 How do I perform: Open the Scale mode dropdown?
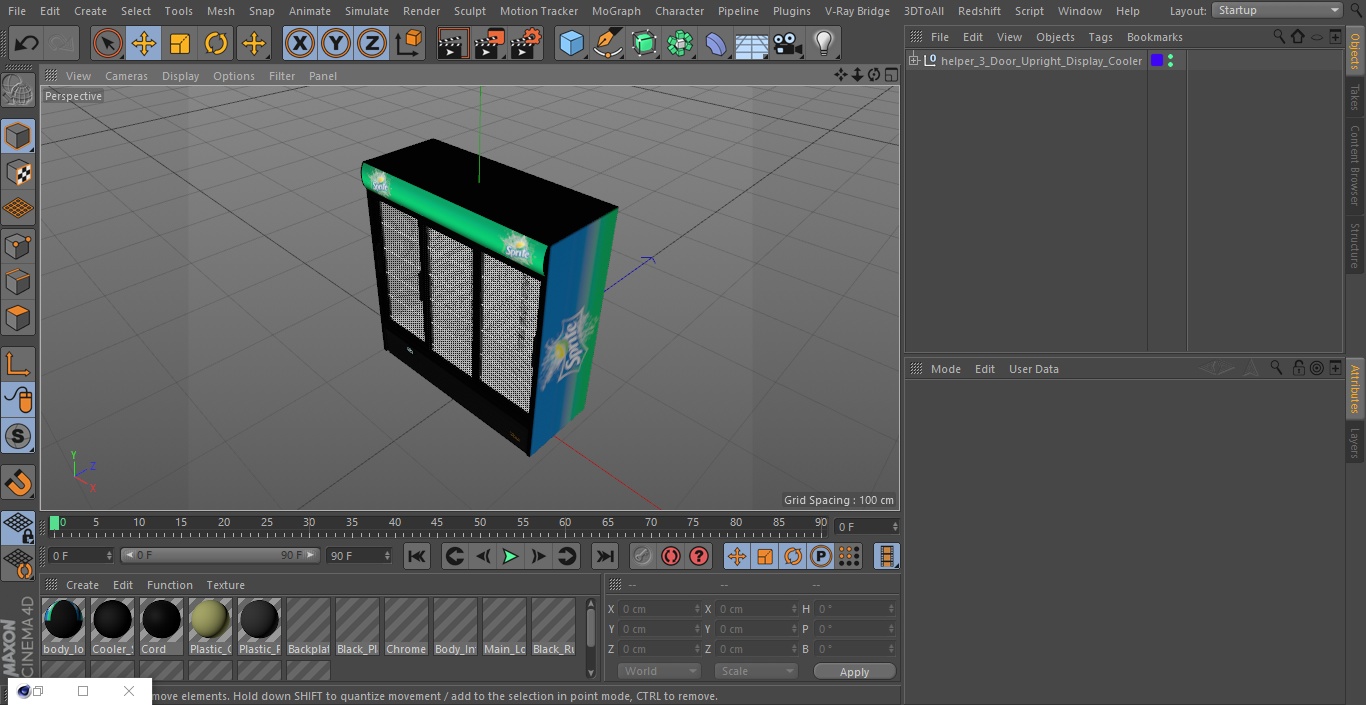[x=756, y=671]
